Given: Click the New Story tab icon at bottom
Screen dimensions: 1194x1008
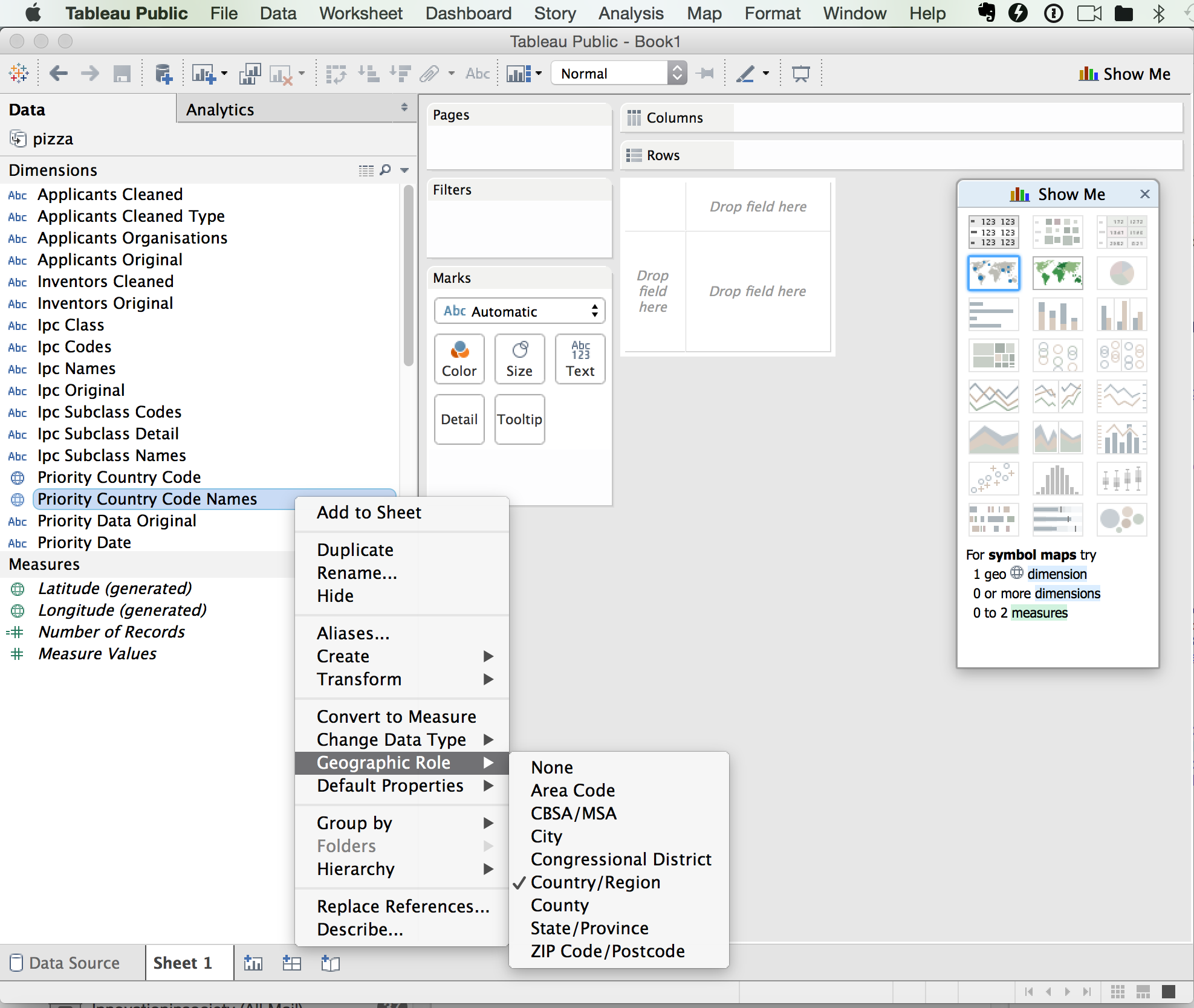Looking at the screenshot, I should tap(331, 963).
